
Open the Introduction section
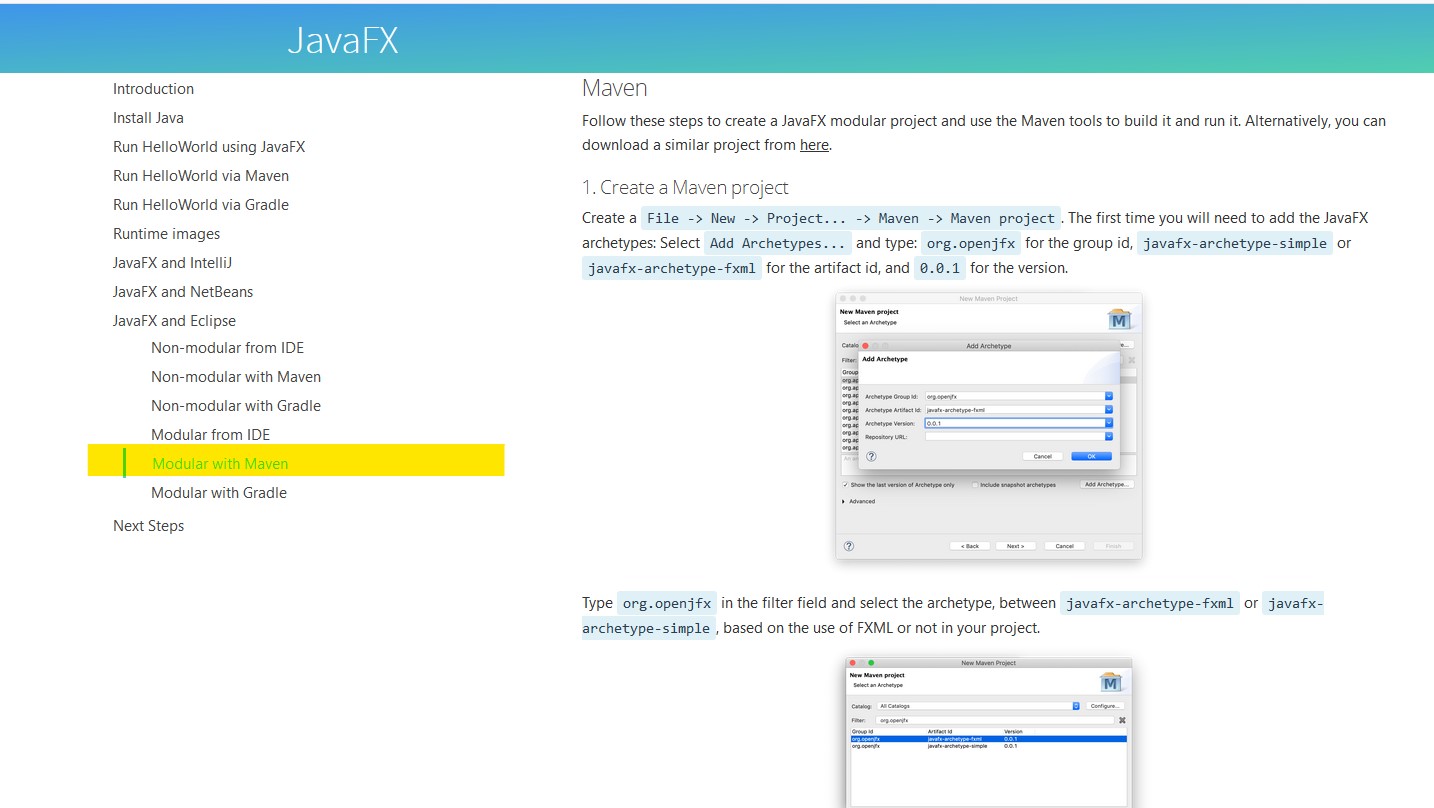coord(153,89)
